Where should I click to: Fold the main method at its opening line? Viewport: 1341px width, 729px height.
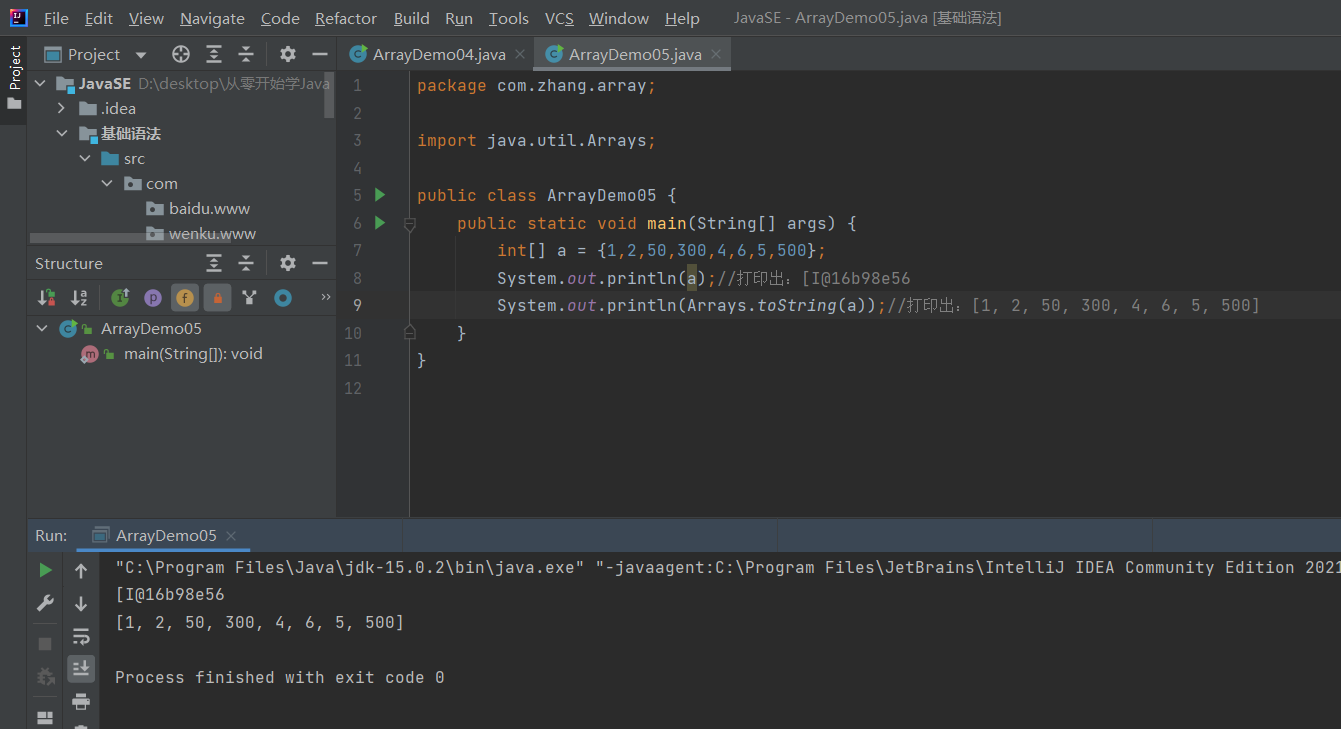coord(409,225)
